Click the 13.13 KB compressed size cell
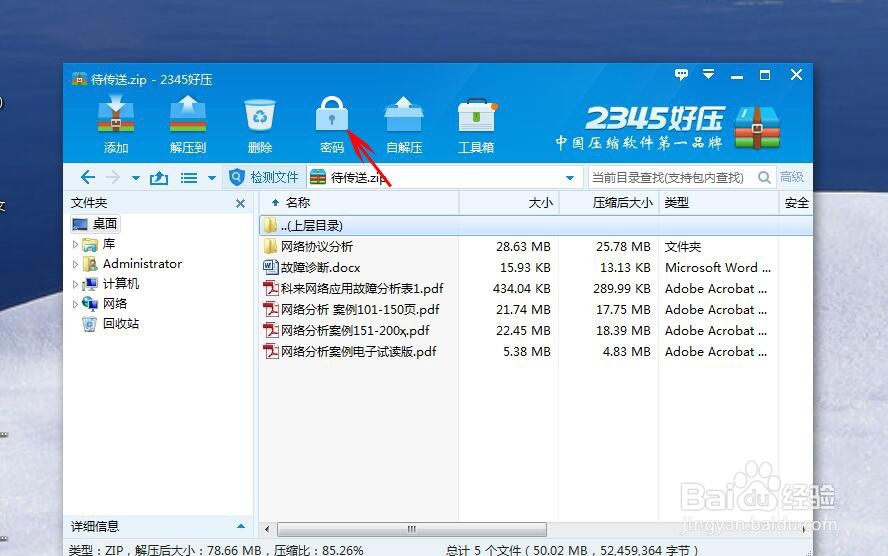Screen dimensions: 888x556 click(x=625, y=267)
